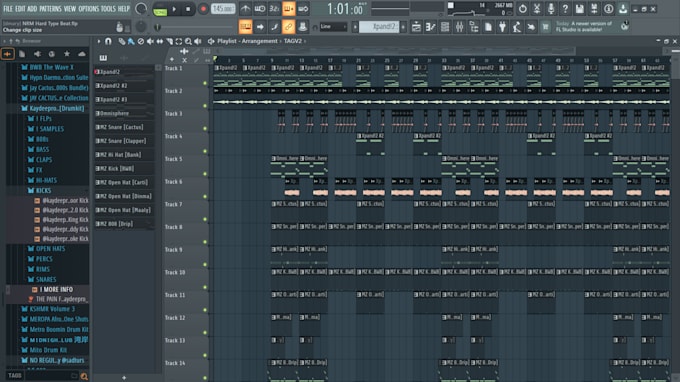Collapse the Kaydeepro Drumkit folder
680x382 pixels.
(x=56, y=108)
